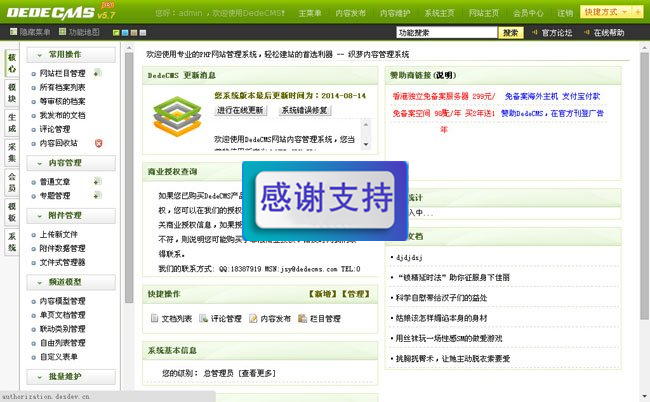Collapse the 批量维护 menu section
650x402 pixels.
click(71, 377)
